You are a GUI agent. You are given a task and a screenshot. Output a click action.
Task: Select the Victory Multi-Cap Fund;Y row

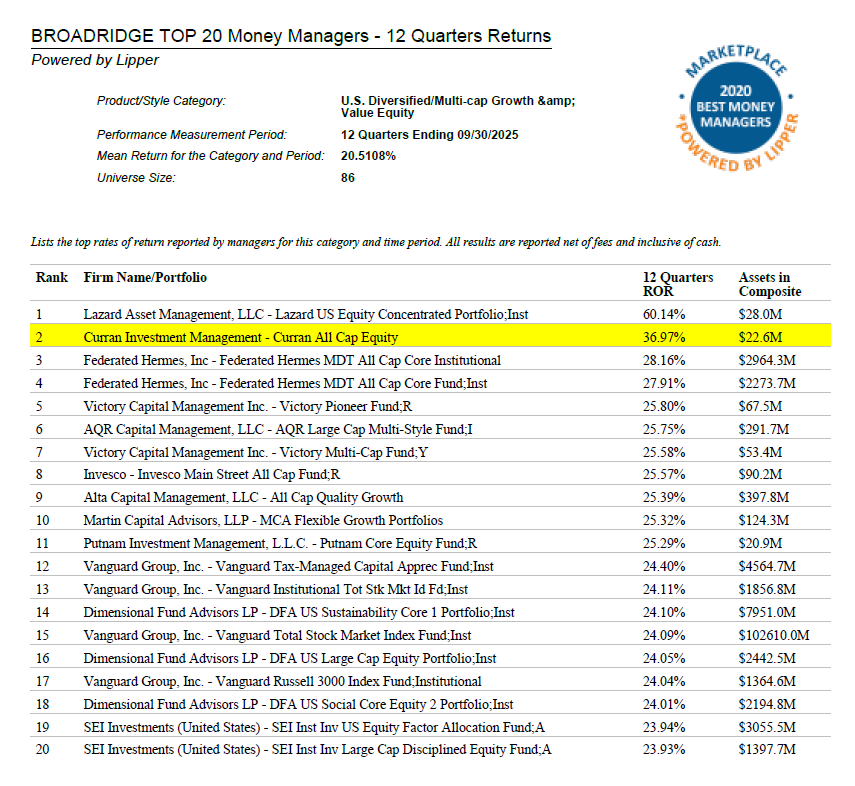(x=430, y=452)
